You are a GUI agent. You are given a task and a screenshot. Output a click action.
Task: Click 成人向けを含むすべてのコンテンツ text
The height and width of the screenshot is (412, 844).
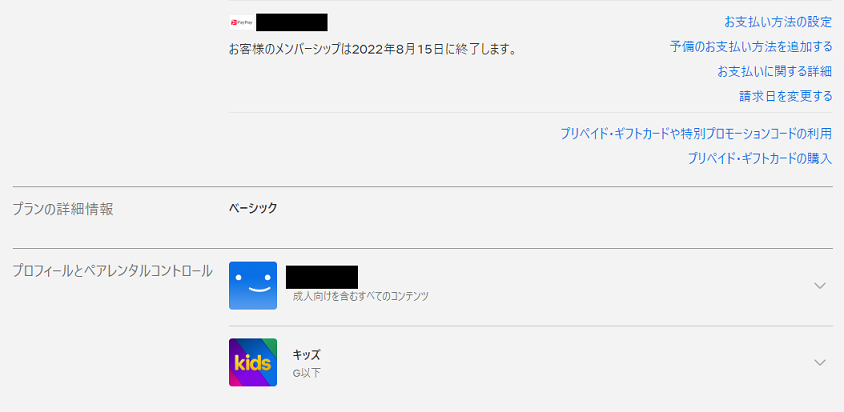click(x=361, y=297)
